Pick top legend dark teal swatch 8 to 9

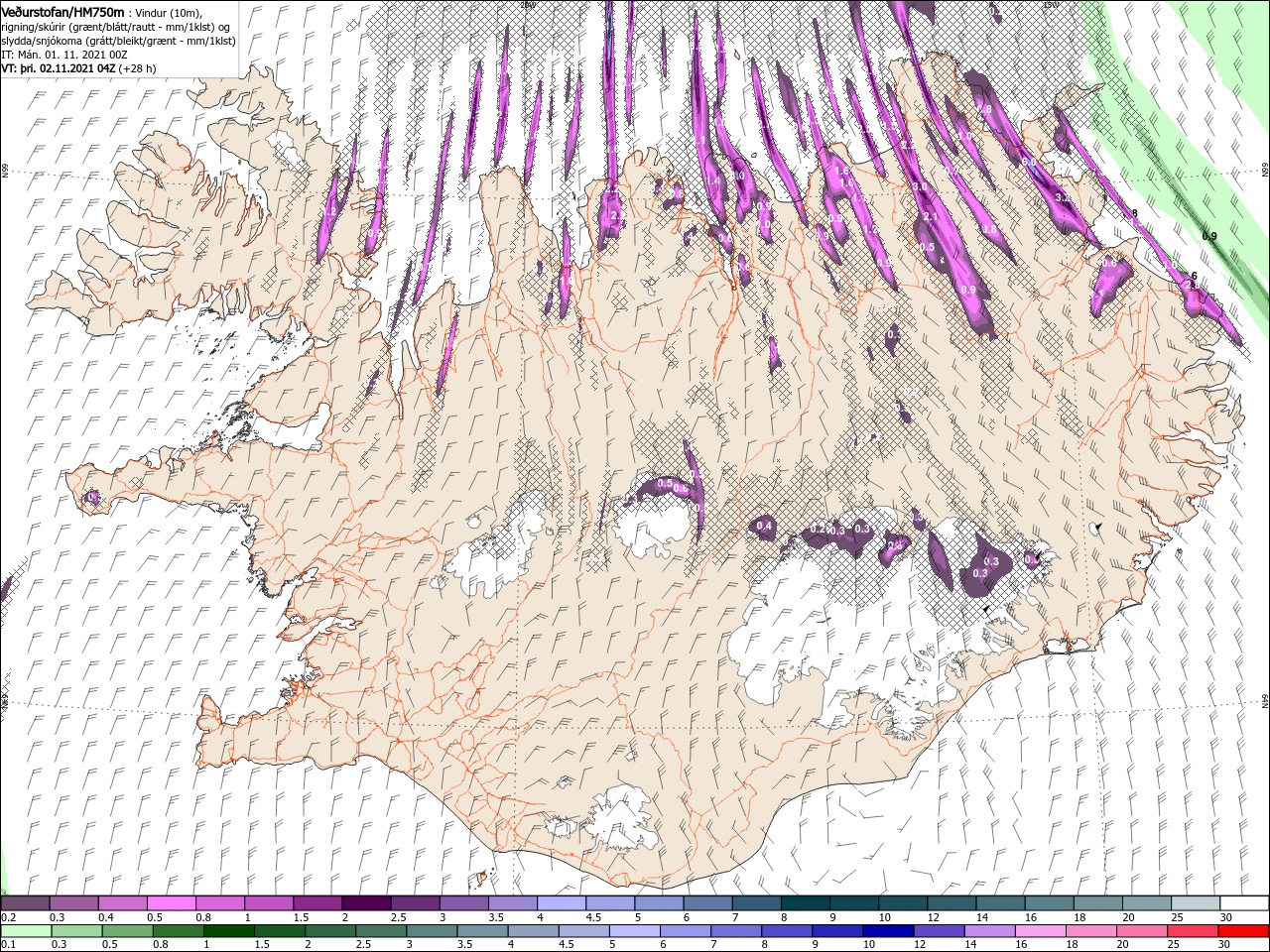806,902
